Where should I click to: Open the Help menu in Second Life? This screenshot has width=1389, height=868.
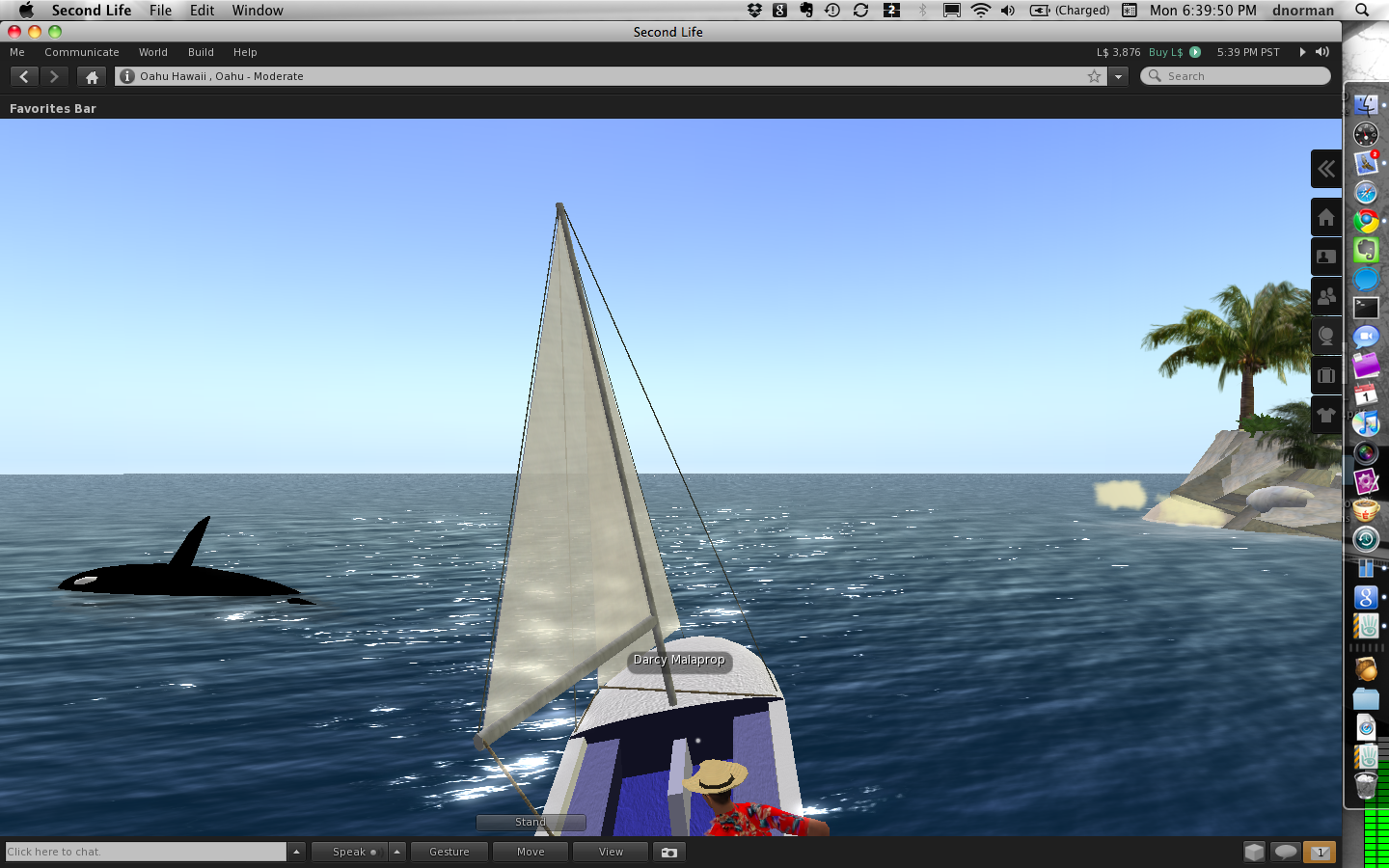click(245, 52)
